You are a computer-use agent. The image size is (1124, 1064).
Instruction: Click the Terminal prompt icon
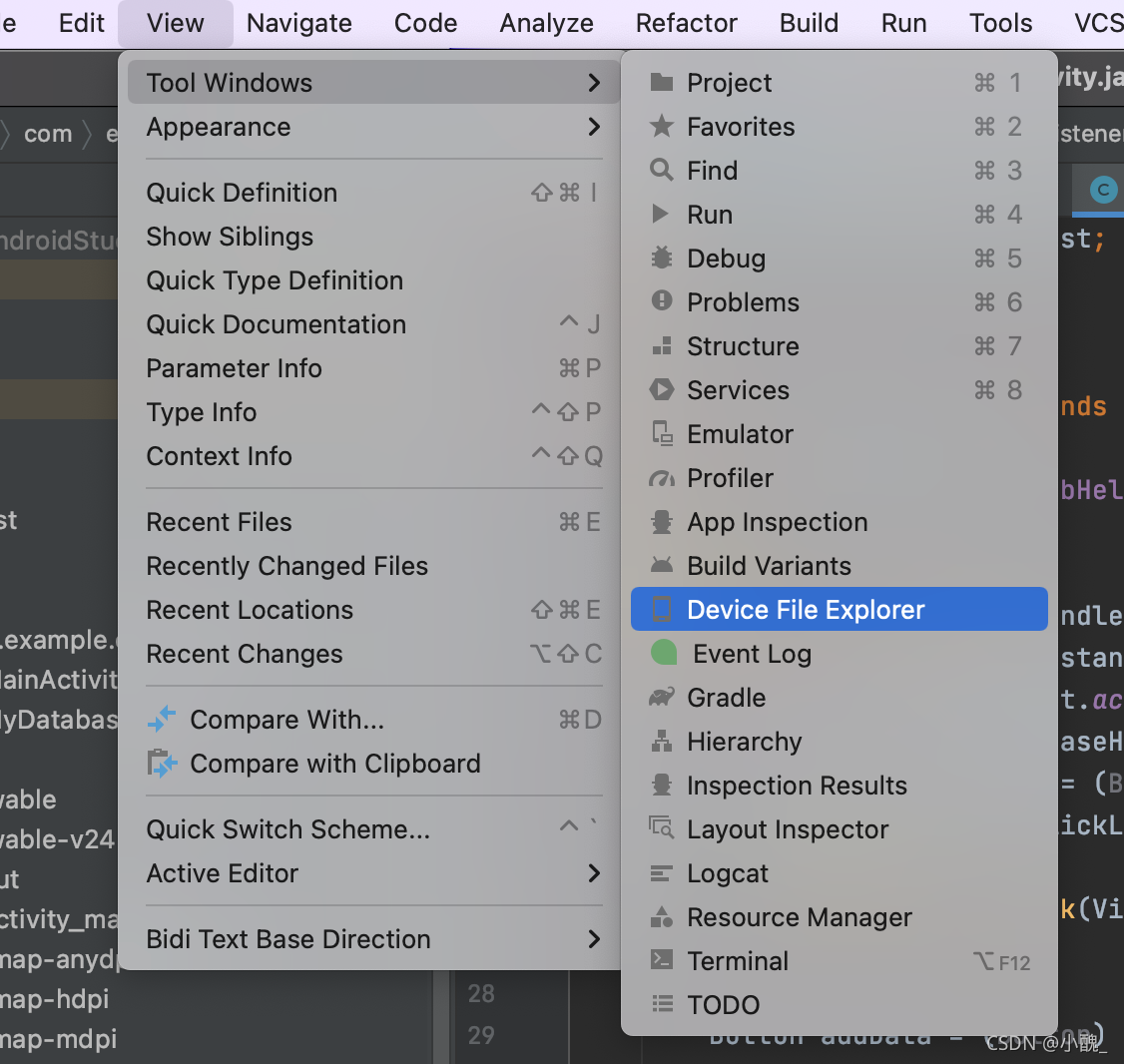coord(661,960)
